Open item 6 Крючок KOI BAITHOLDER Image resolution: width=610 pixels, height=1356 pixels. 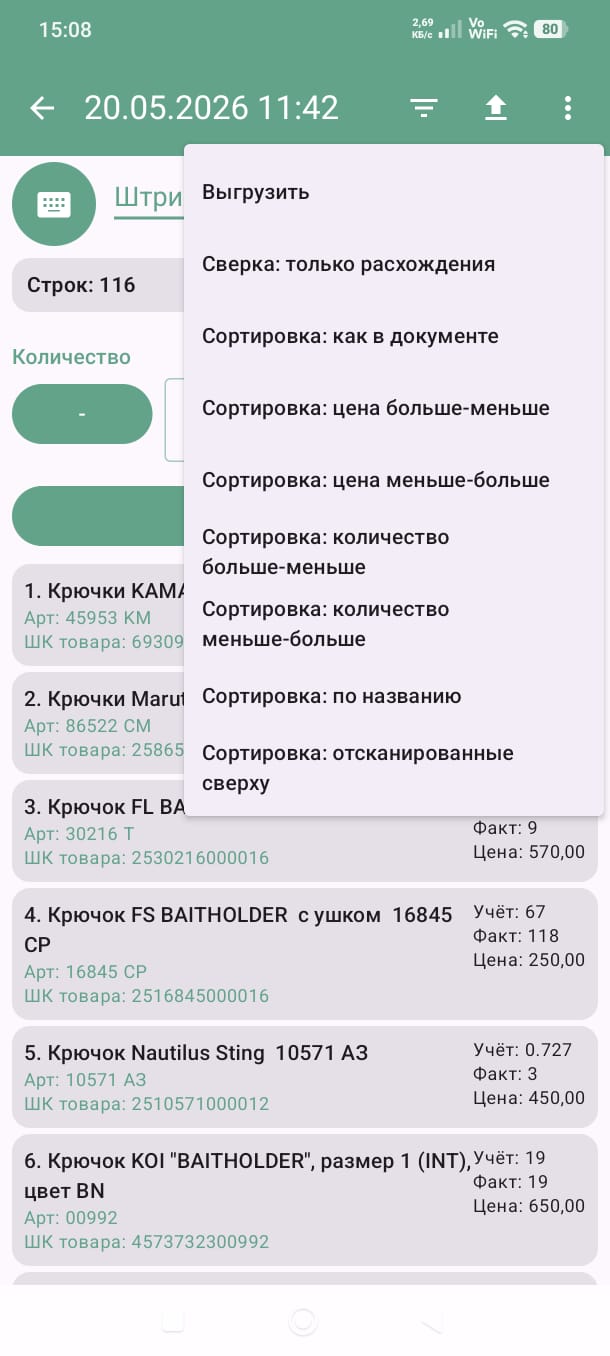pyautogui.click(x=305, y=1200)
